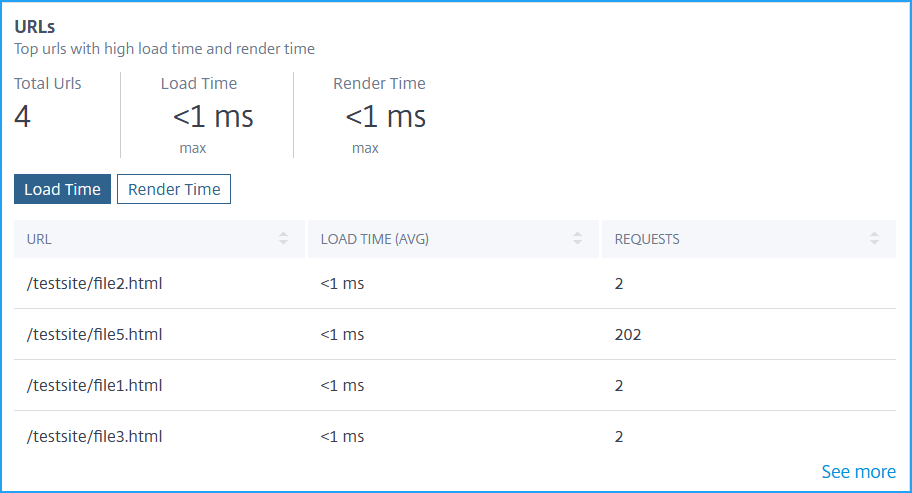This screenshot has width=912, height=493.
Task: Switch to the Load Time tab
Action: [62, 189]
